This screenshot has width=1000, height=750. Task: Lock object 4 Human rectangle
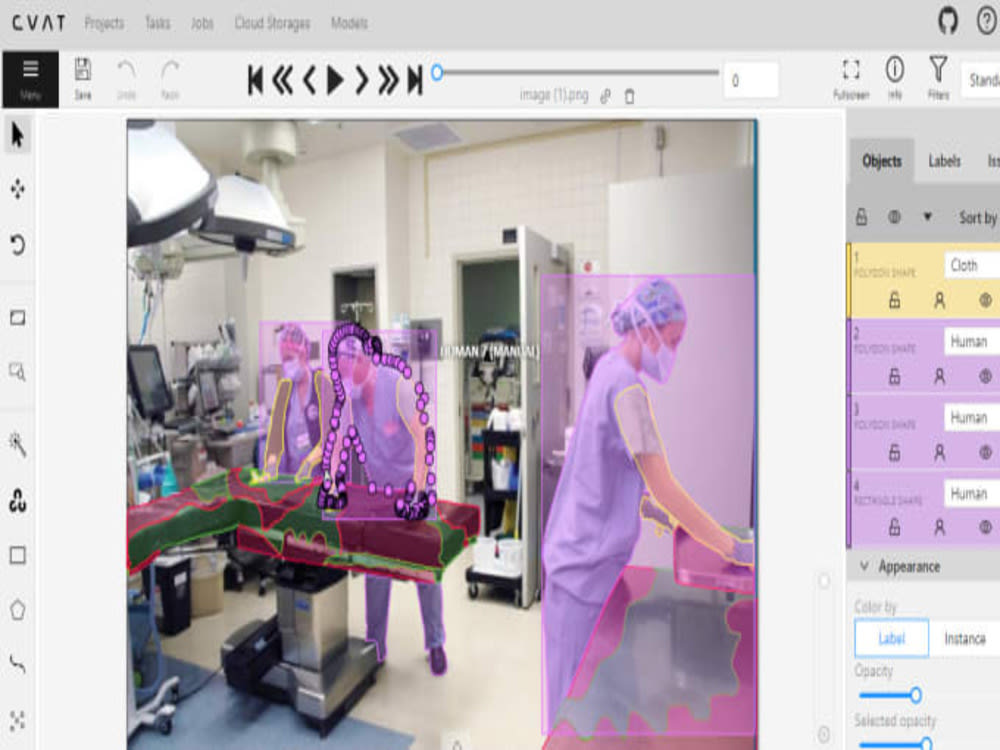(895, 527)
